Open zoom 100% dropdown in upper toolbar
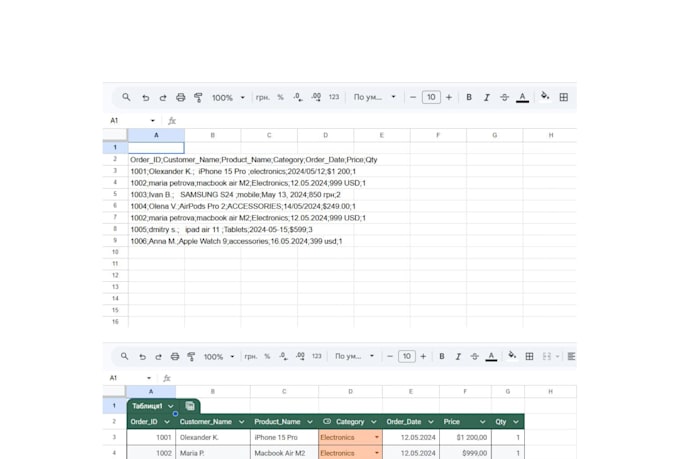The height and width of the screenshot is (459, 680). [x=228, y=98]
